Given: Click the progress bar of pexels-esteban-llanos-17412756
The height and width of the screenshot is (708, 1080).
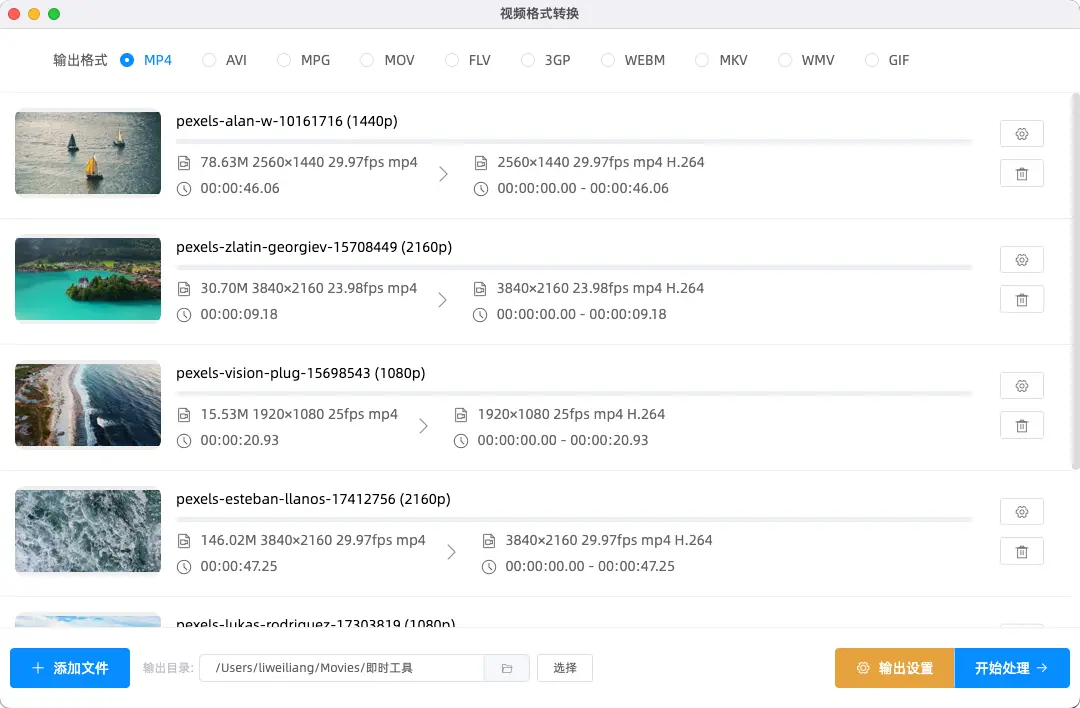Looking at the screenshot, I should tap(574, 519).
